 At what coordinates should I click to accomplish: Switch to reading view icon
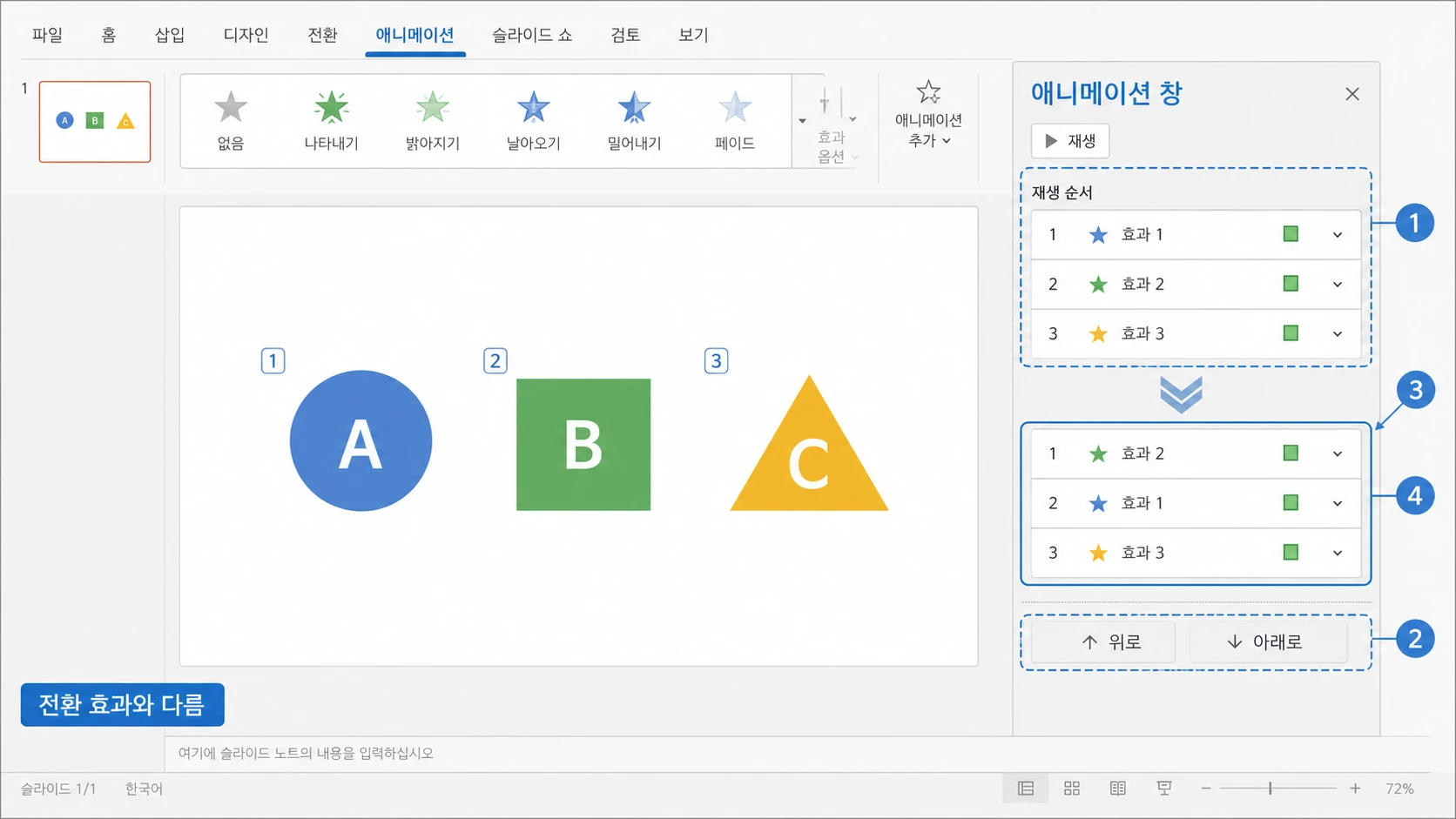click(1118, 789)
